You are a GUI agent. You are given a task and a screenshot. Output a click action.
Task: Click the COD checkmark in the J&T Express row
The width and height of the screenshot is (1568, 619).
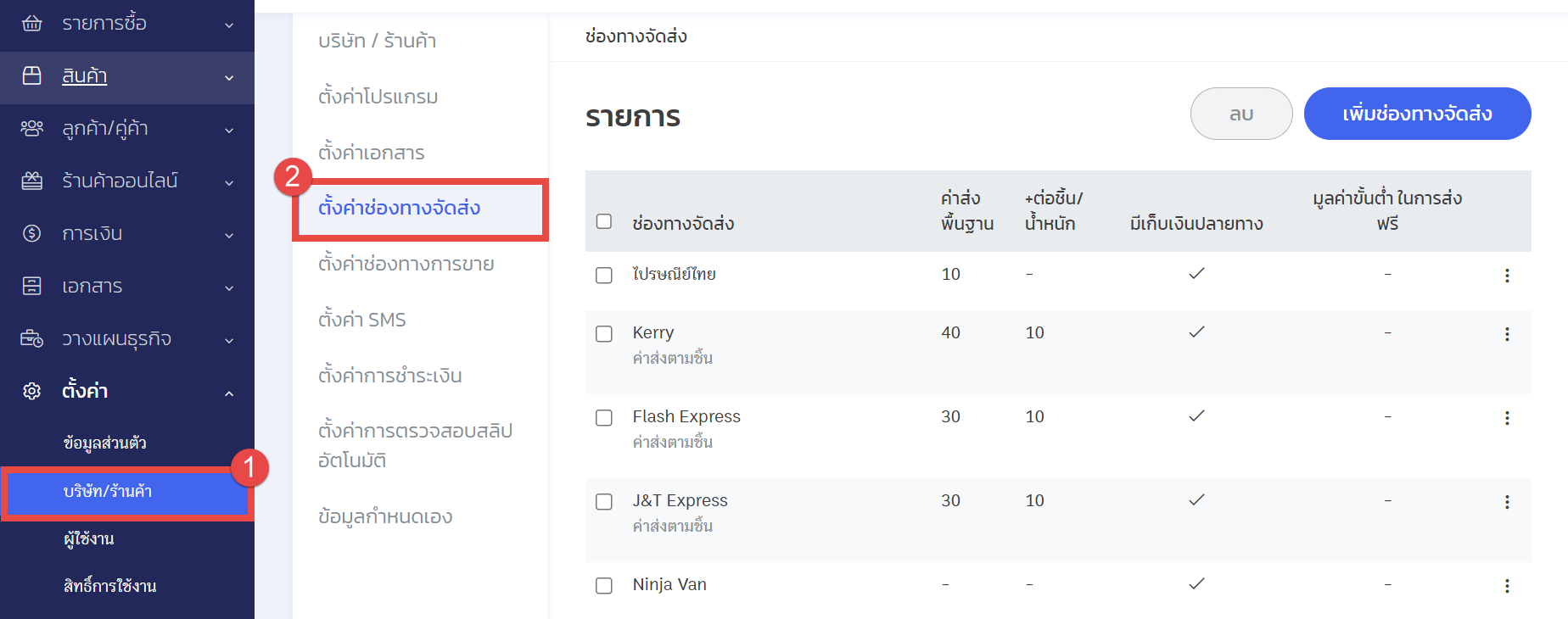tap(1196, 499)
